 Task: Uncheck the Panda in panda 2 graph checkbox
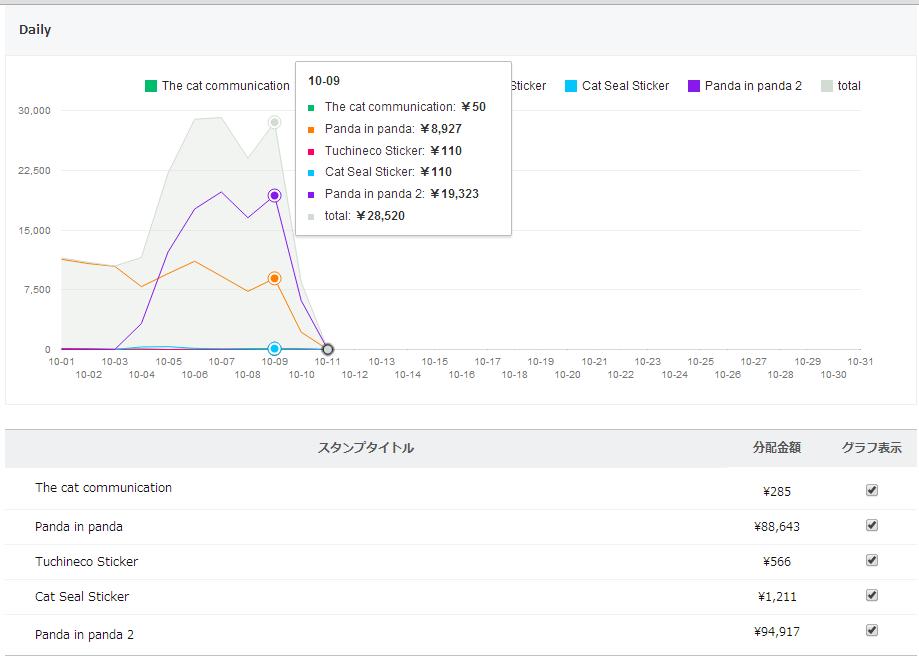(x=872, y=630)
